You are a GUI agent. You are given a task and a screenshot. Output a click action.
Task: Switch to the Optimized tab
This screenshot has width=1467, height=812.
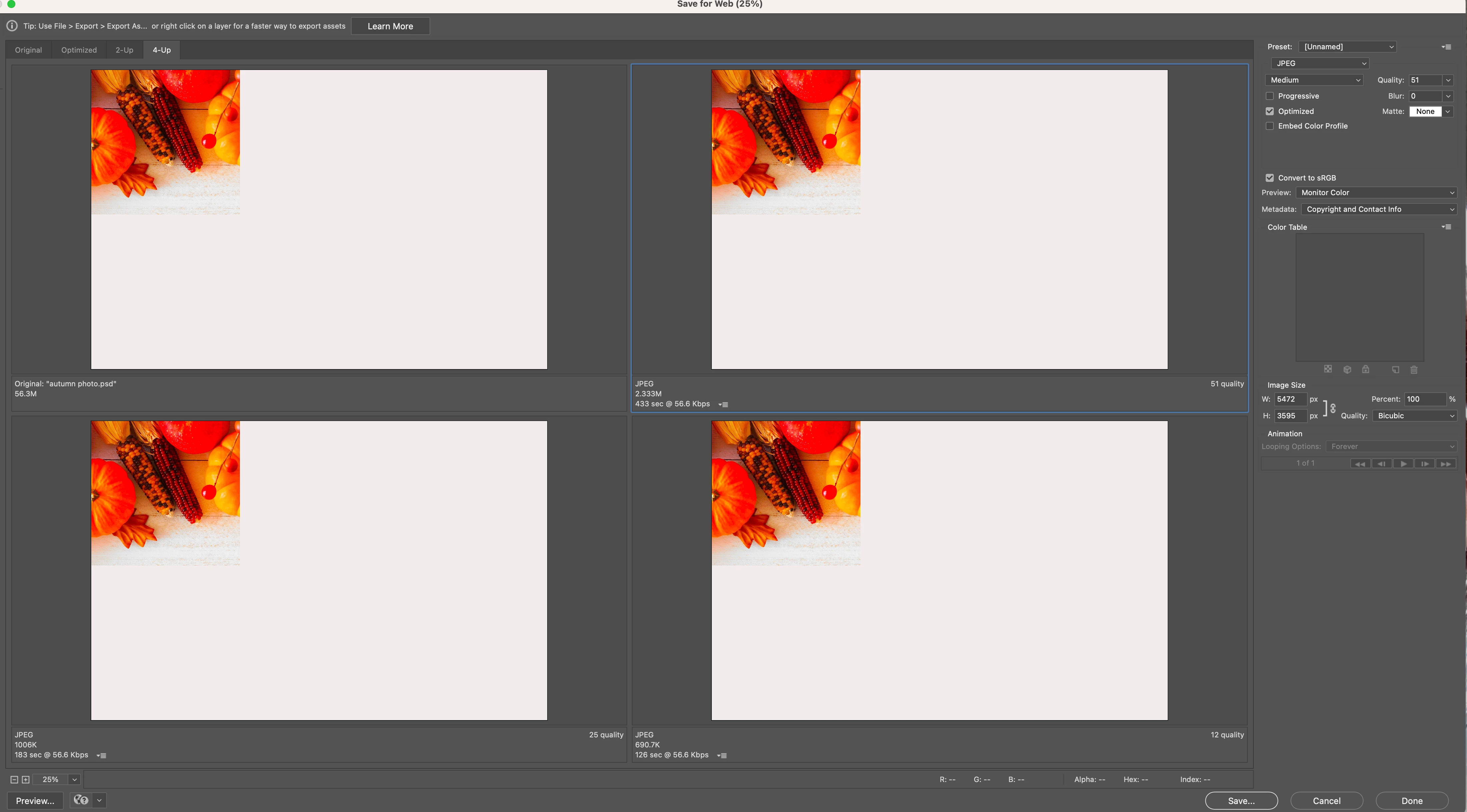click(x=79, y=50)
